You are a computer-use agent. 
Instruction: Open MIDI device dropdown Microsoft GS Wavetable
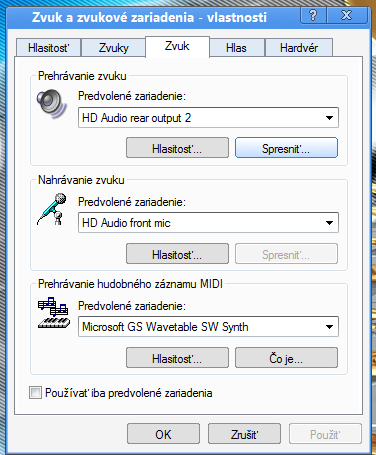(x=208, y=327)
